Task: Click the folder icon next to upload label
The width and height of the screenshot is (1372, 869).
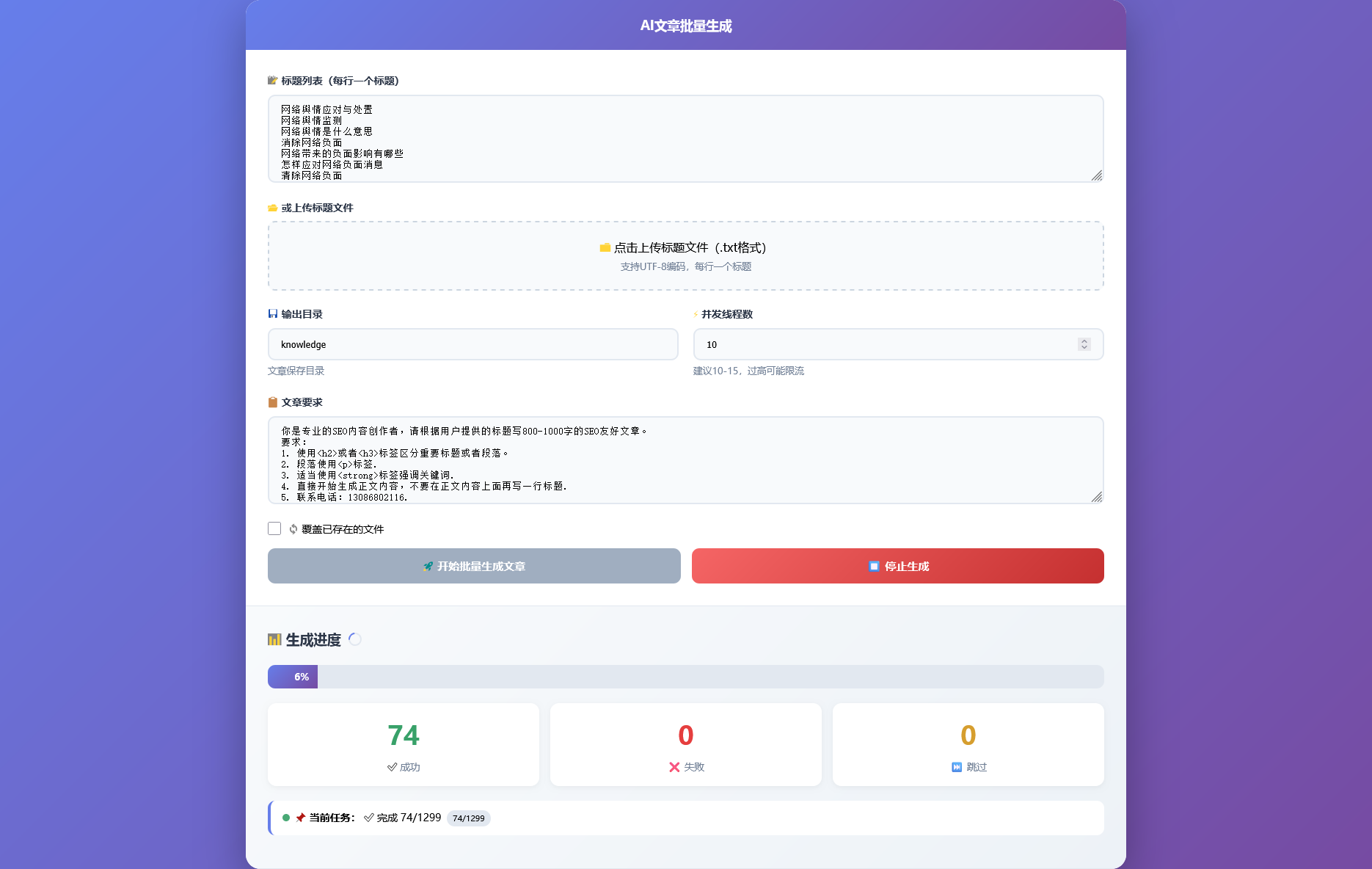Action: tap(272, 208)
